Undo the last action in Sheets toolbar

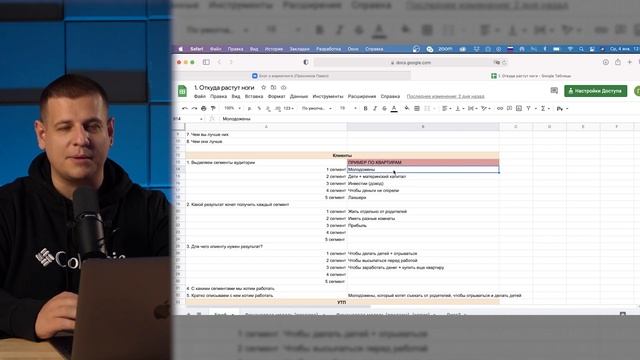point(185,109)
